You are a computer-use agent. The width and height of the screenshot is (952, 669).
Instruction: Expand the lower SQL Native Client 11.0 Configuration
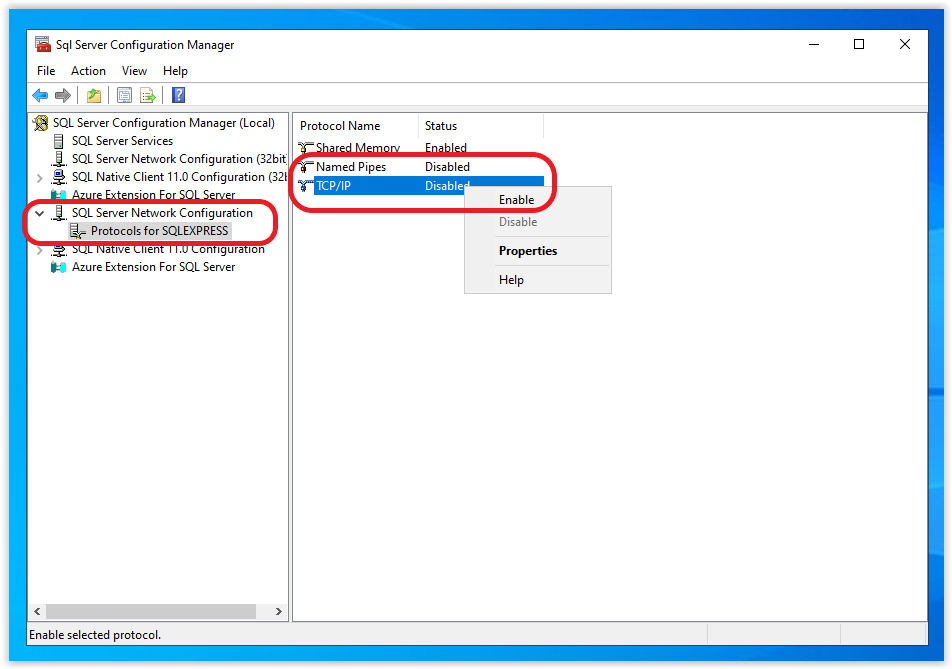click(x=40, y=250)
